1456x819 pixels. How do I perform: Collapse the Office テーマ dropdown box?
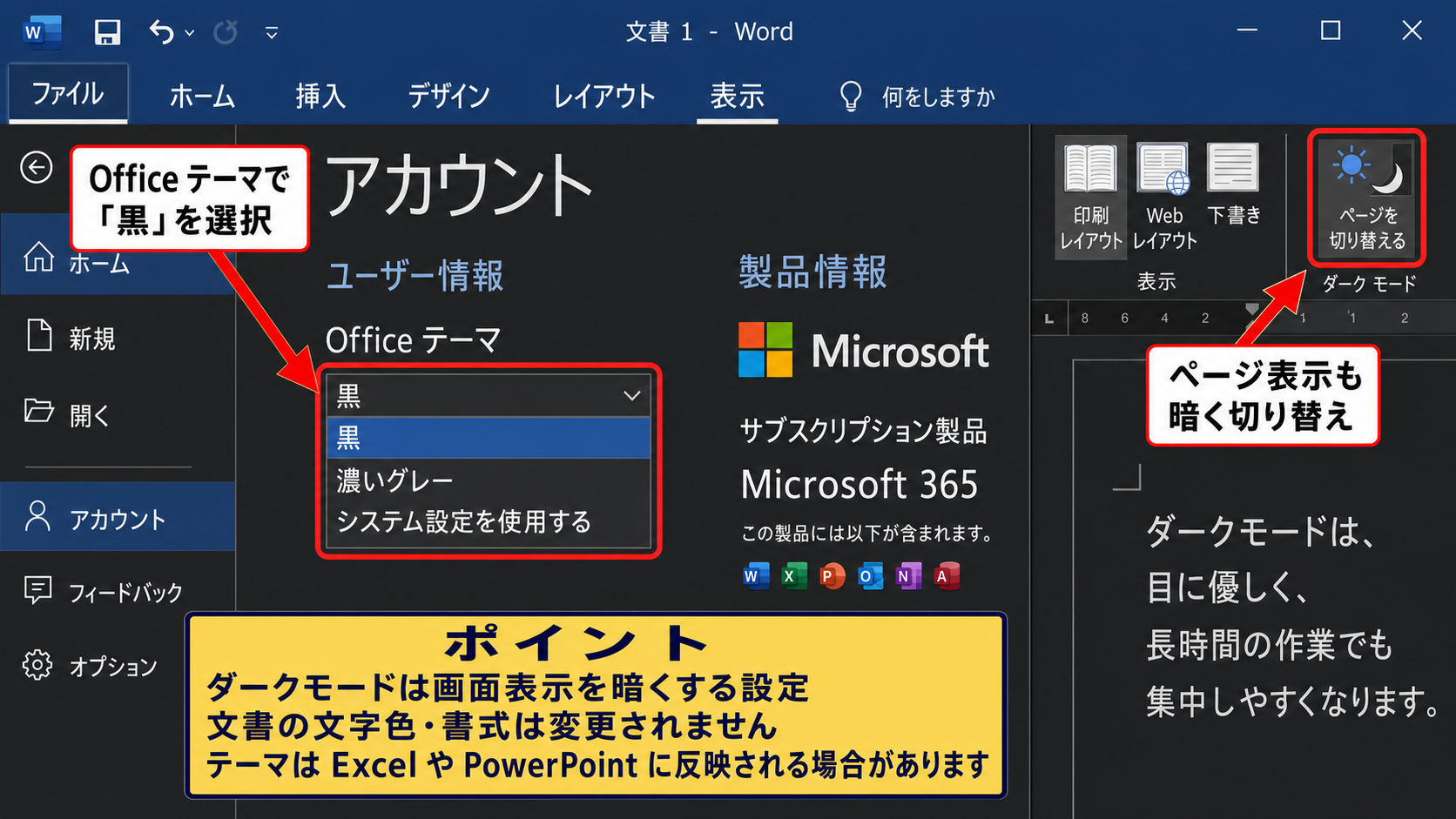click(489, 396)
